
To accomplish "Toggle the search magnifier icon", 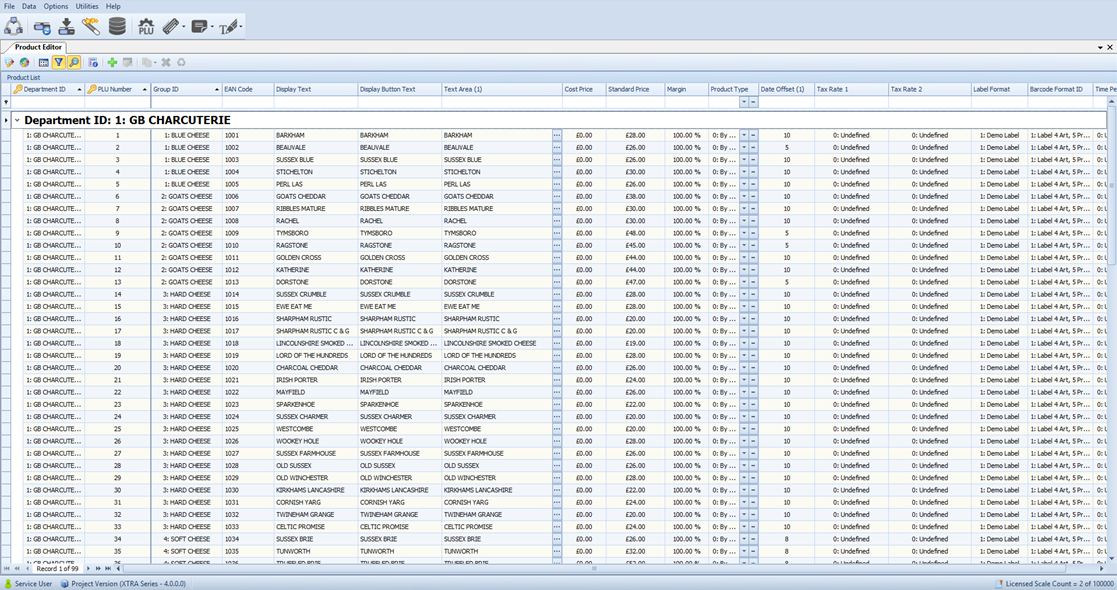I will click(74, 63).
